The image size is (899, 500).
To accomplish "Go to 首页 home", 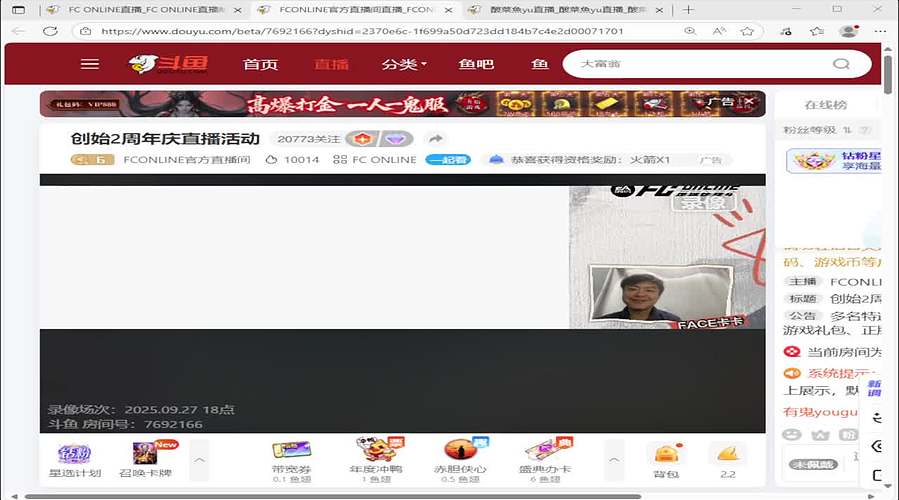I will (260, 64).
